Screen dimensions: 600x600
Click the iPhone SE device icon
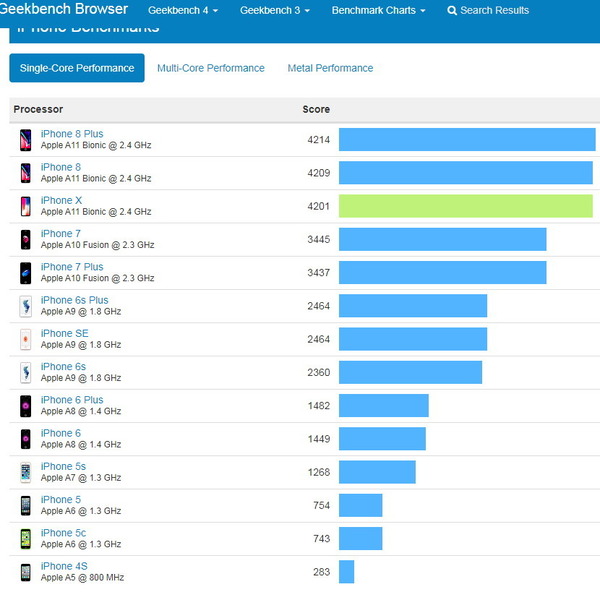25,340
